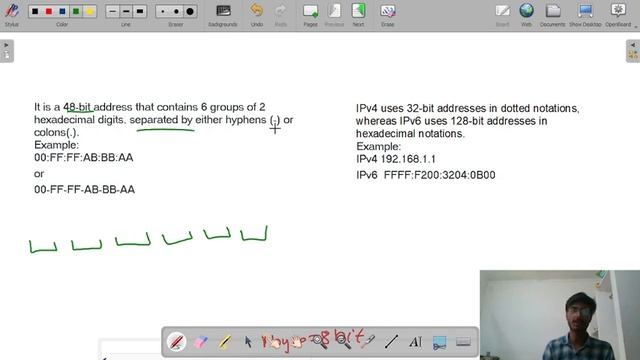The height and width of the screenshot is (360, 640).
Task: Click the '48-bit' underlined text
Action: (77, 107)
